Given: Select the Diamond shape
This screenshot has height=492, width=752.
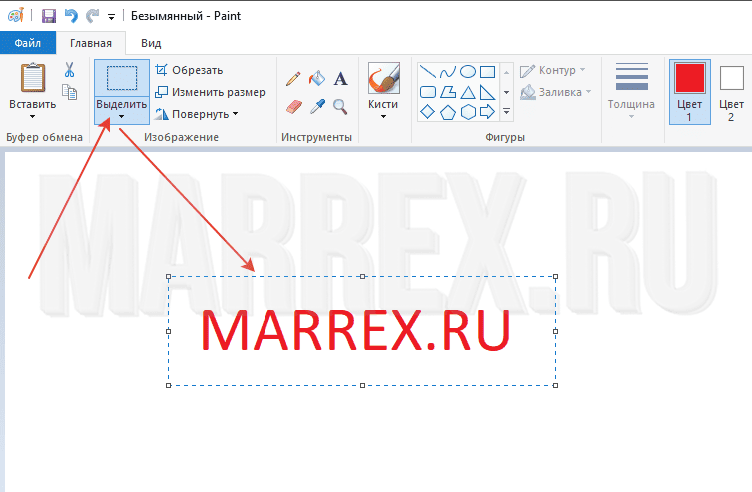Looking at the screenshot, I should pyautogui.click(x=427, y=112).
